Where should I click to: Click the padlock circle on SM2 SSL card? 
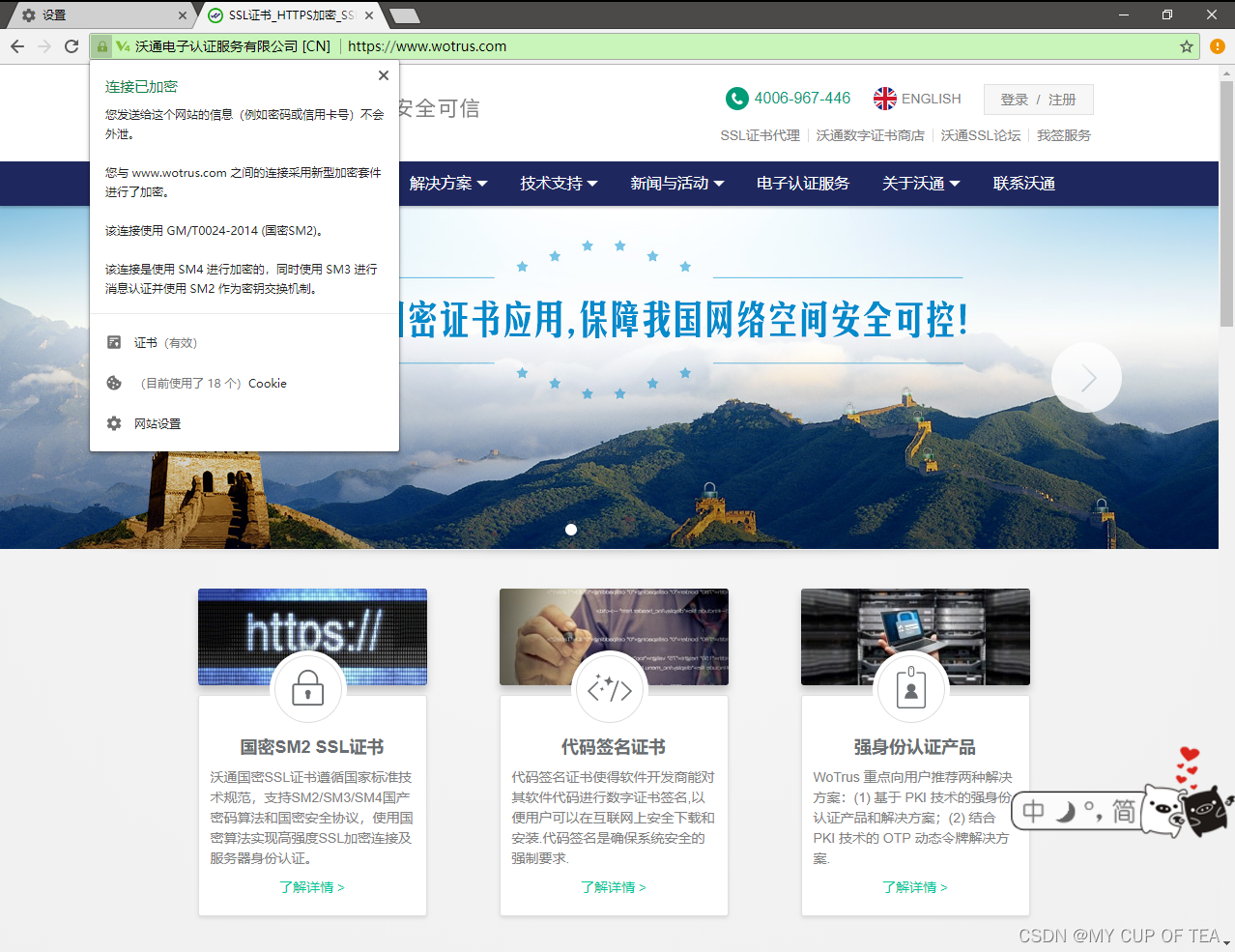307,688
